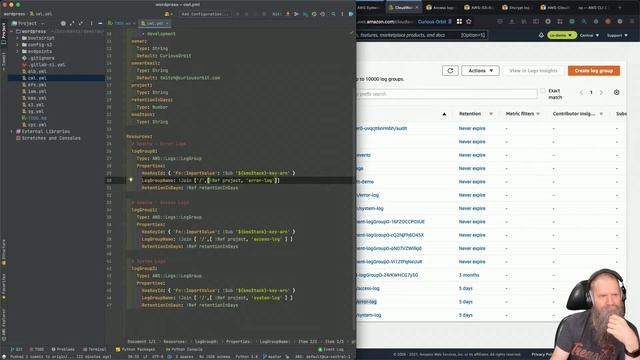Sort by the Retention column
Screen dimensions: 640x360
[476, 114]
